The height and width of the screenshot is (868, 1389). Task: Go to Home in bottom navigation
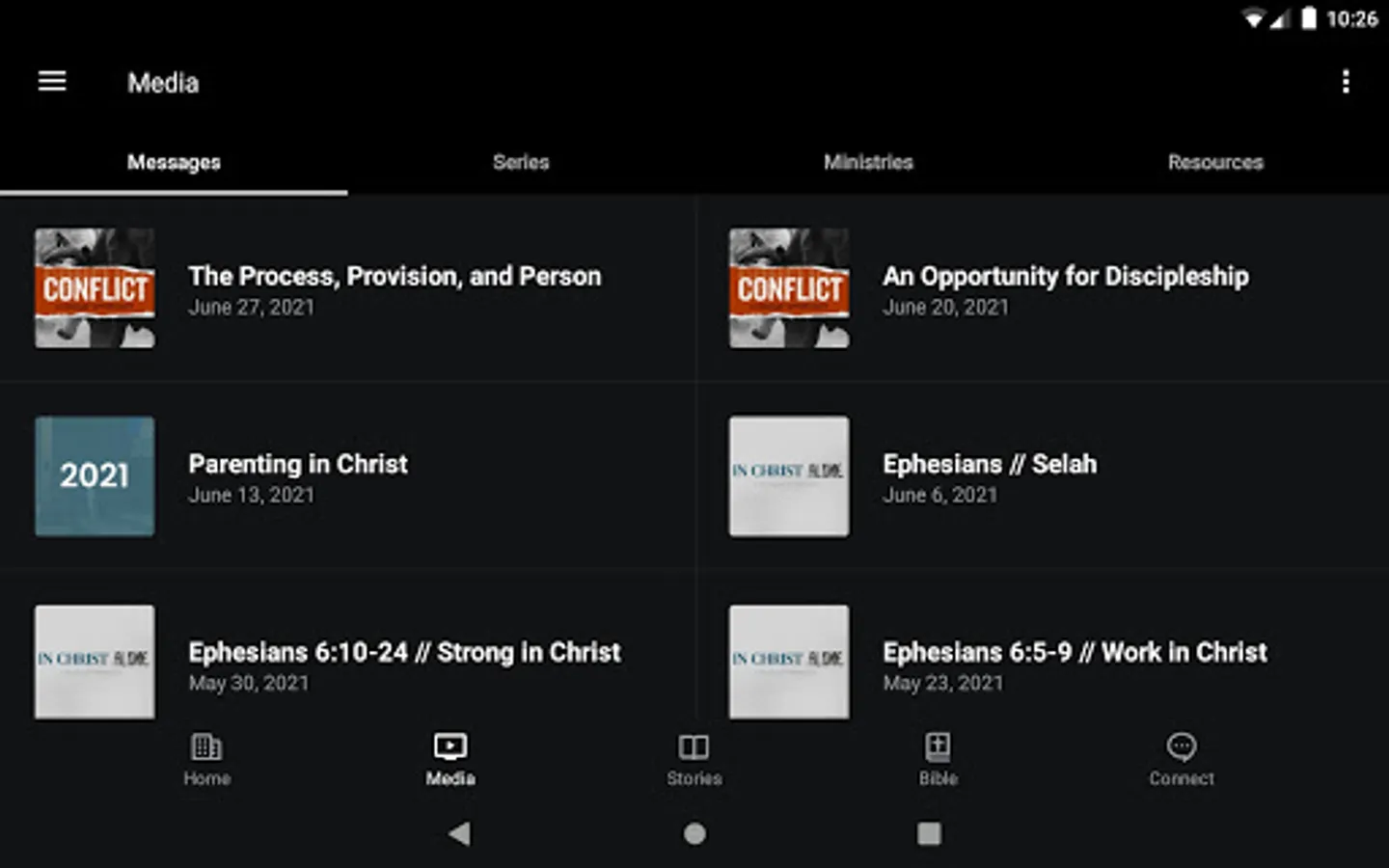(x=206, y=759)
